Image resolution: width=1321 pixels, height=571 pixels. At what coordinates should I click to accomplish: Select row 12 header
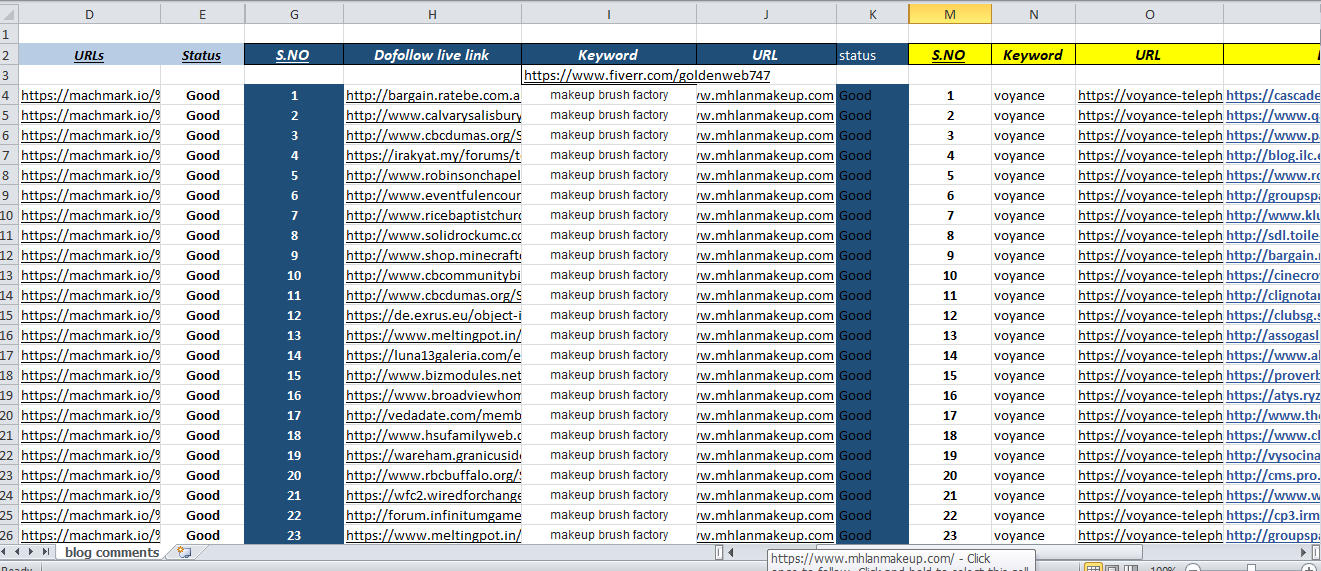9,255
